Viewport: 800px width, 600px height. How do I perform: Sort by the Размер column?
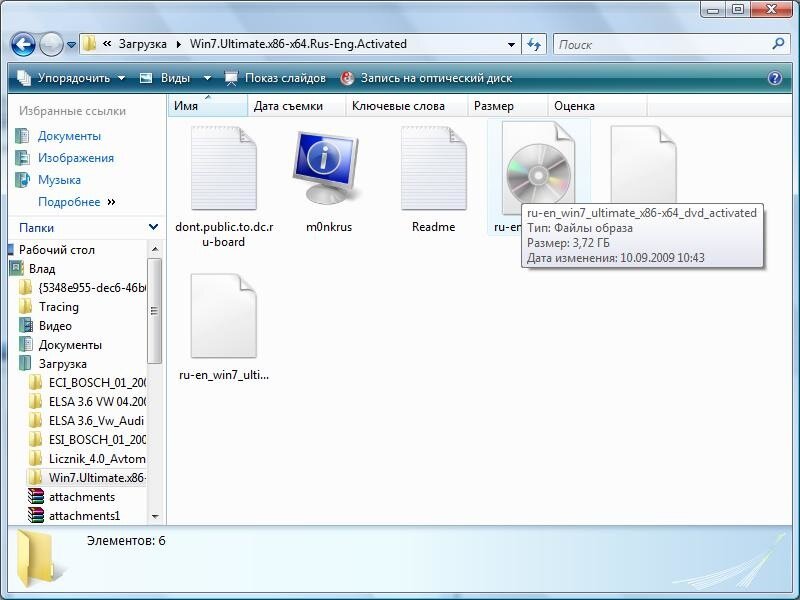coord(508,106)
